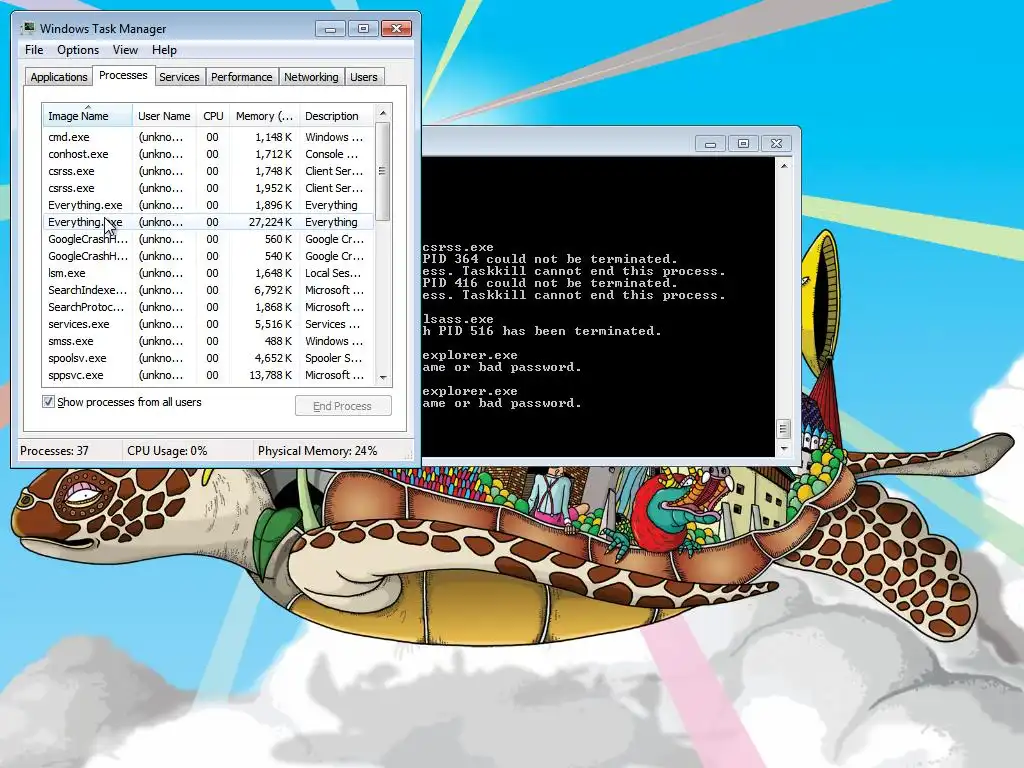Select csrss.exe row with 1,748 K
The image size is (1024, 768).
click(208, 171)
